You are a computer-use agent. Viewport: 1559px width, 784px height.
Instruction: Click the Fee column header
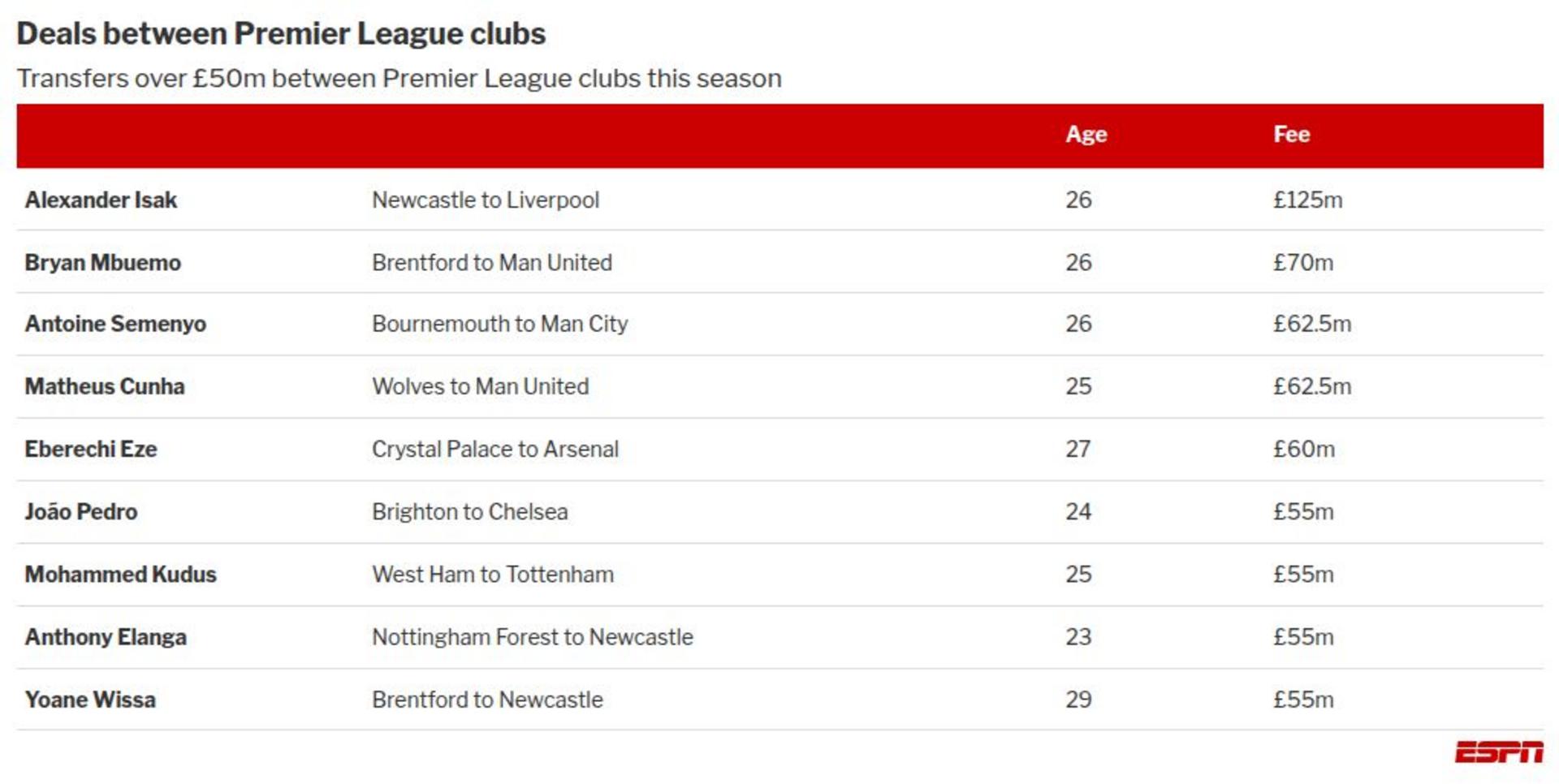1291,135
